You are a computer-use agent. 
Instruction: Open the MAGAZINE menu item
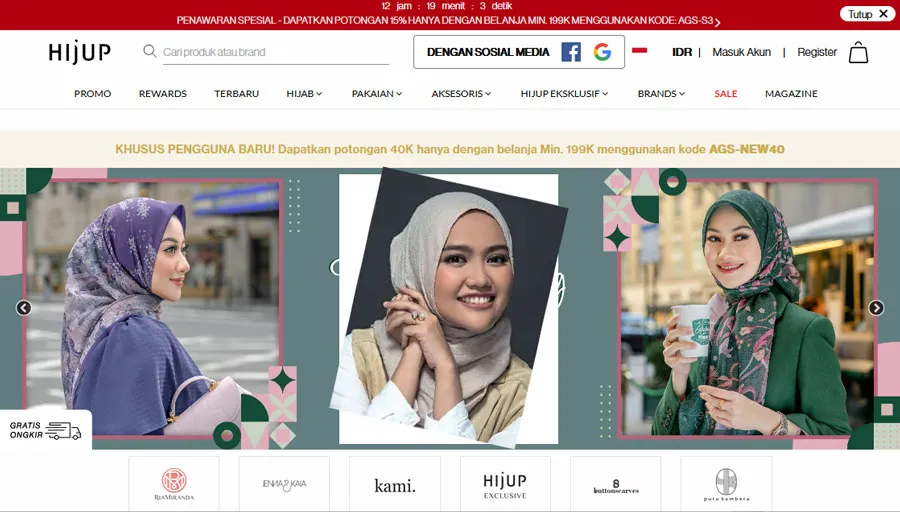click(x=791, y=94)
